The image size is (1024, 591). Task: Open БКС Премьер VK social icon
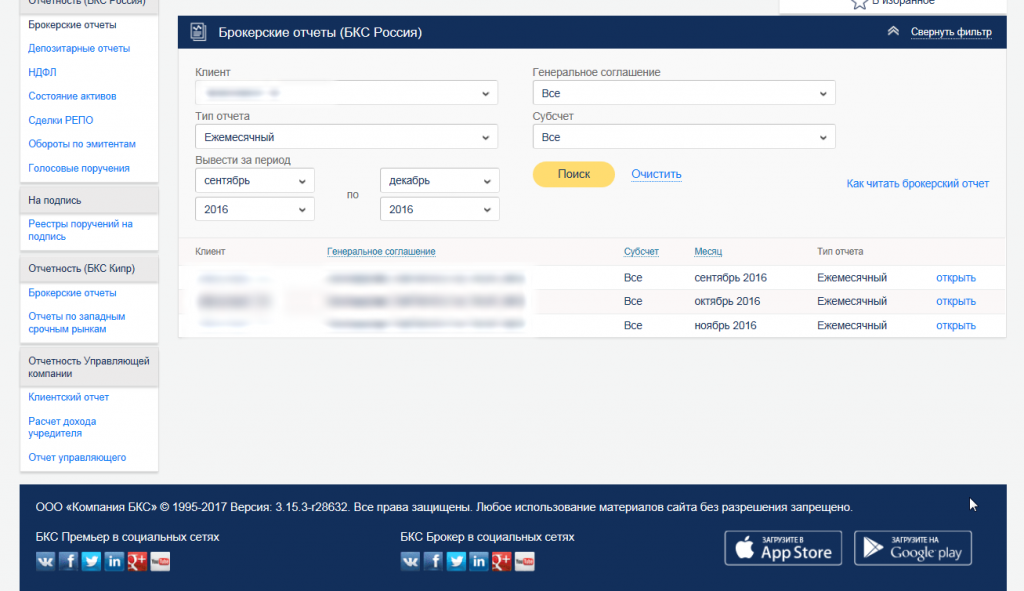46,561
